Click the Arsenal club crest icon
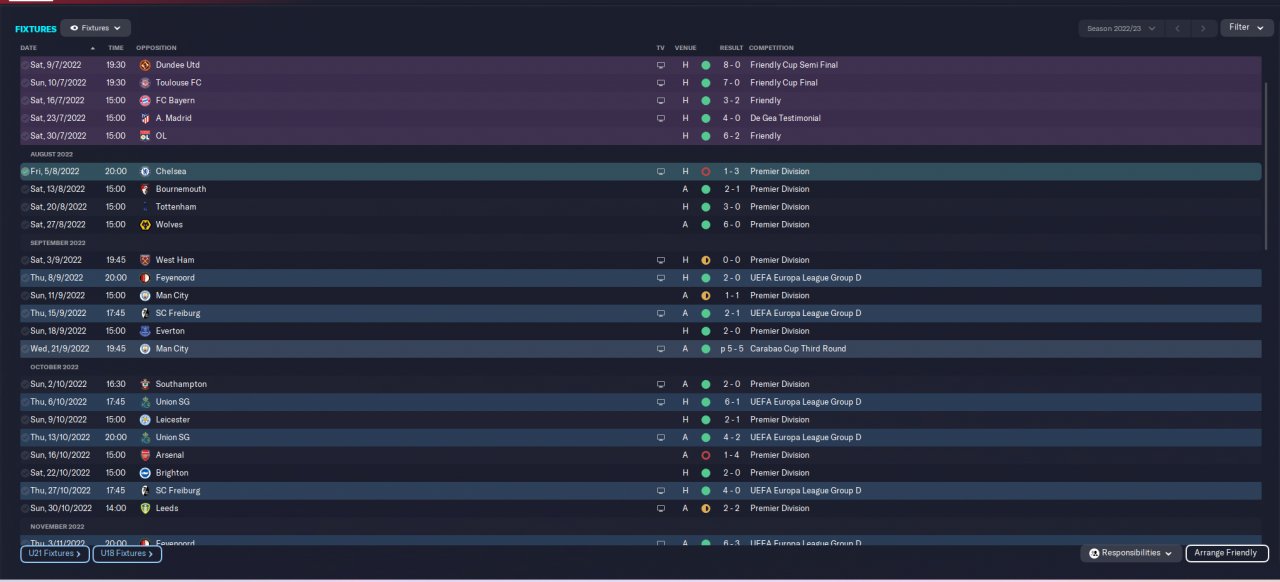The image size is (1280, 582). pos(145,455)
